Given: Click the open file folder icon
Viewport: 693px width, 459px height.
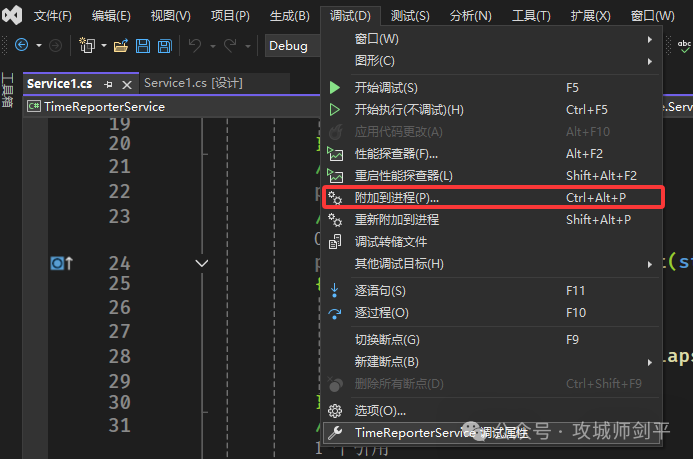Looking at the screenshot, I should (x=121, y=46).
